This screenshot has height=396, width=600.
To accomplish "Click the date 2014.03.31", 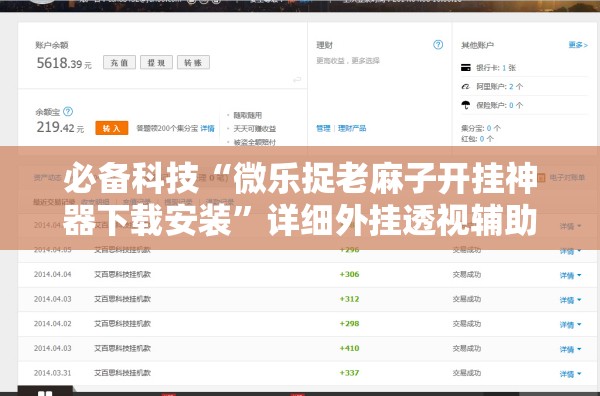I will 52,373.
